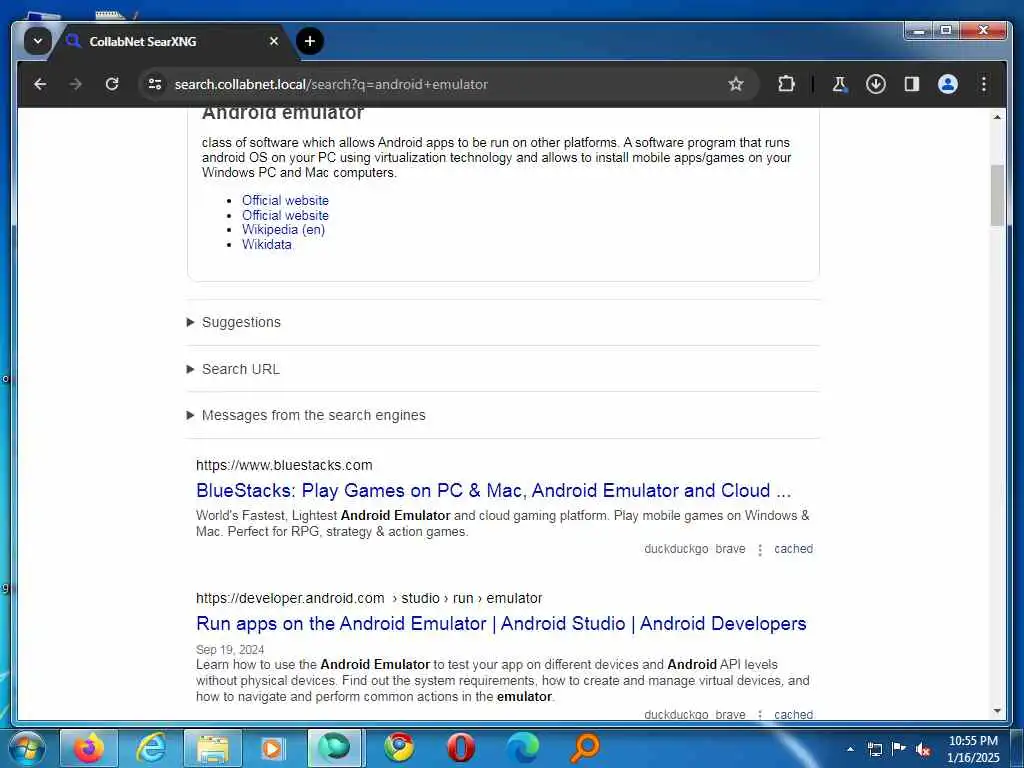Launch Microsoft Edge from the taskbar
Screen dimensions: 1024x768
click(x=522, y=748)
